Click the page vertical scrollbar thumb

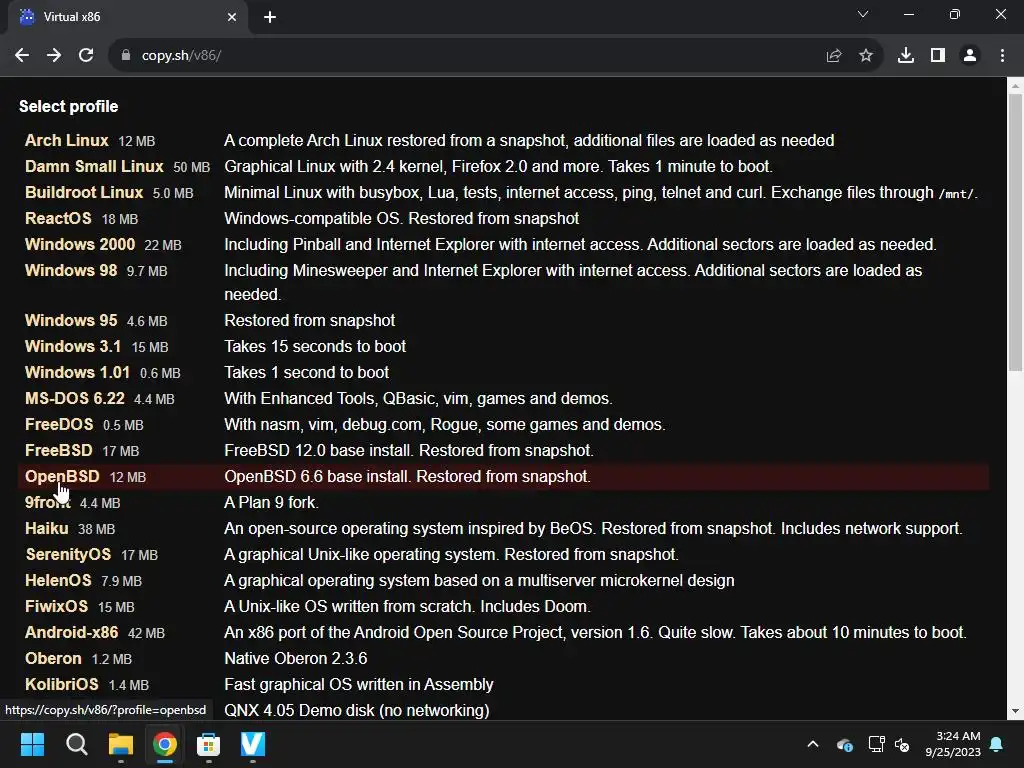tap(1015, 232)
